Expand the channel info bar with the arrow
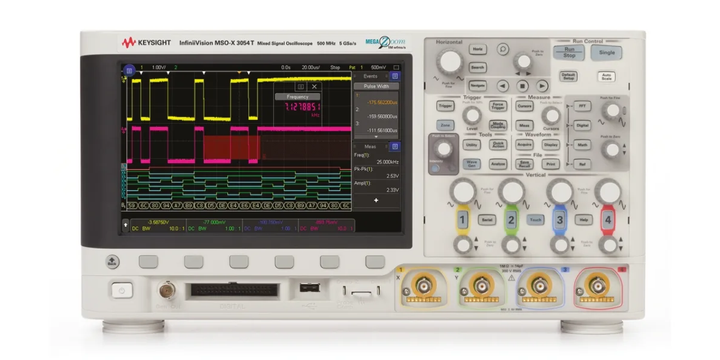This screenshot has width=720, height=360. [126, 225]
